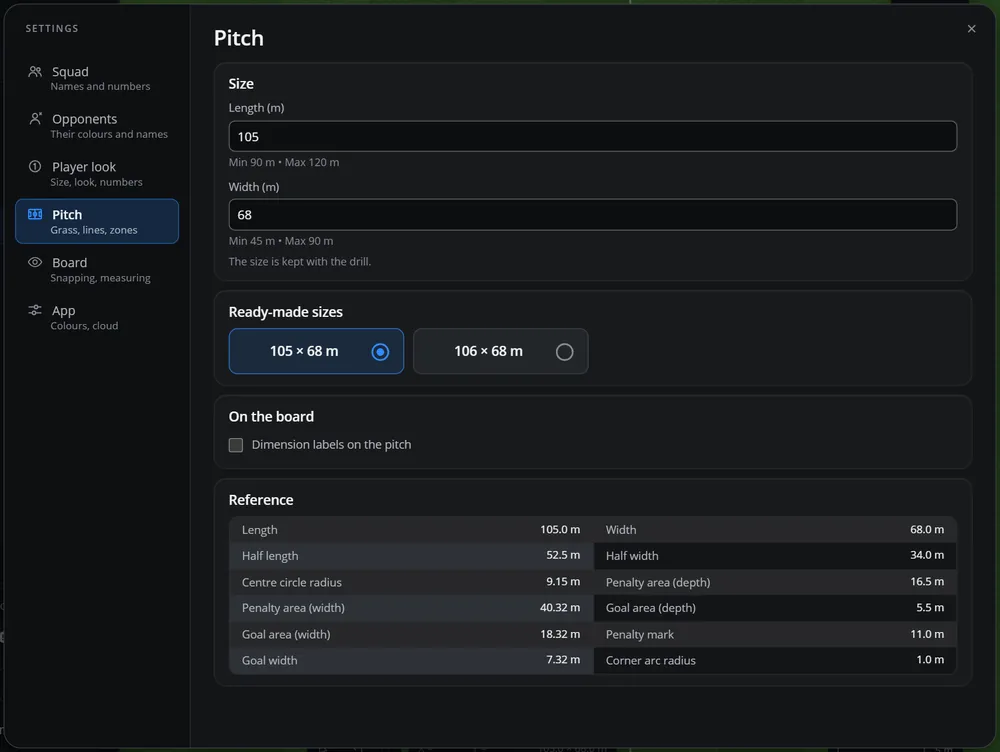This screenshot has height=752, width=1000.
Task: Open the App settings section
Action: coord(97,317)
